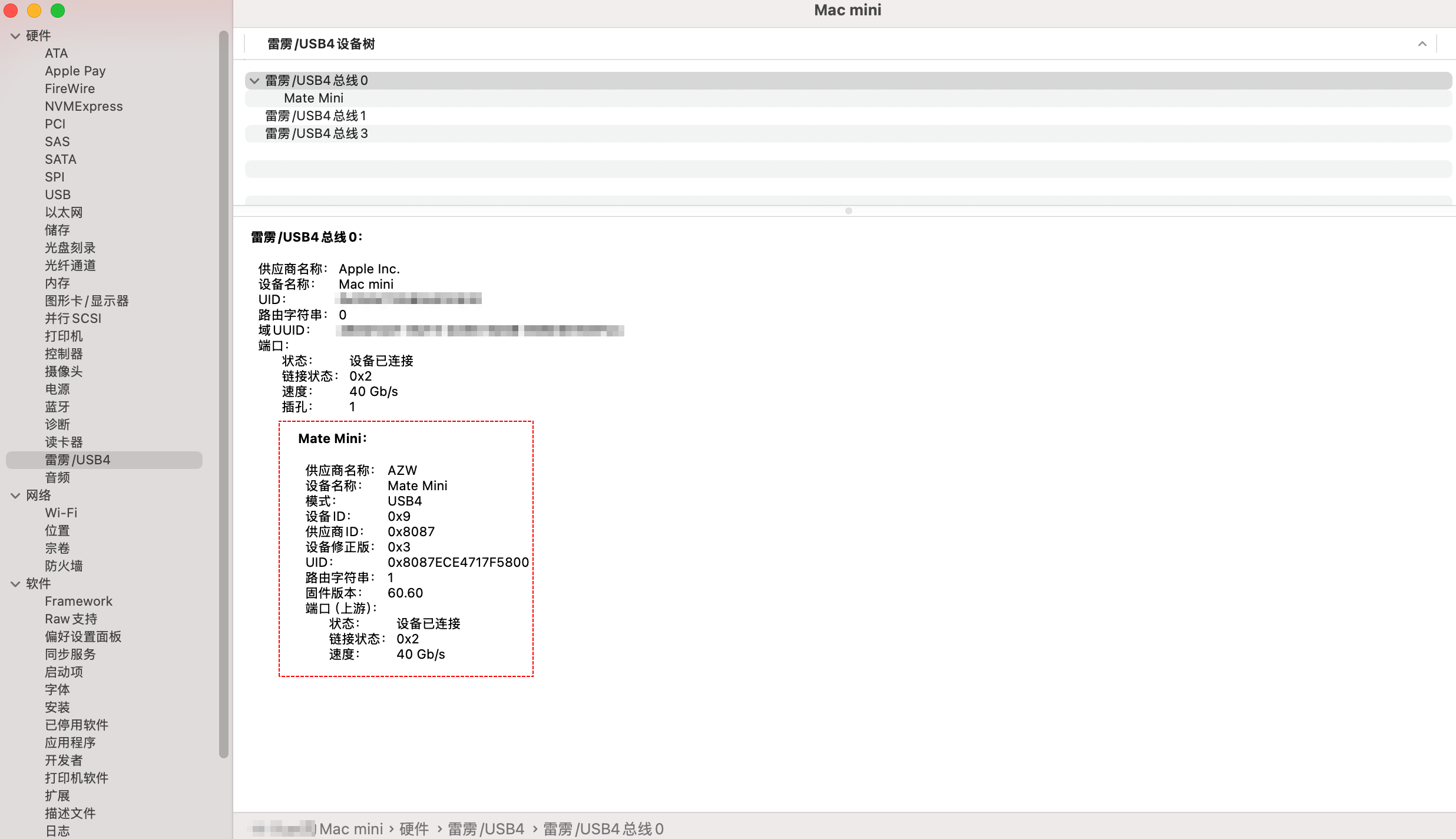Collapse the 硬件 sidebar section

(15, 36)
